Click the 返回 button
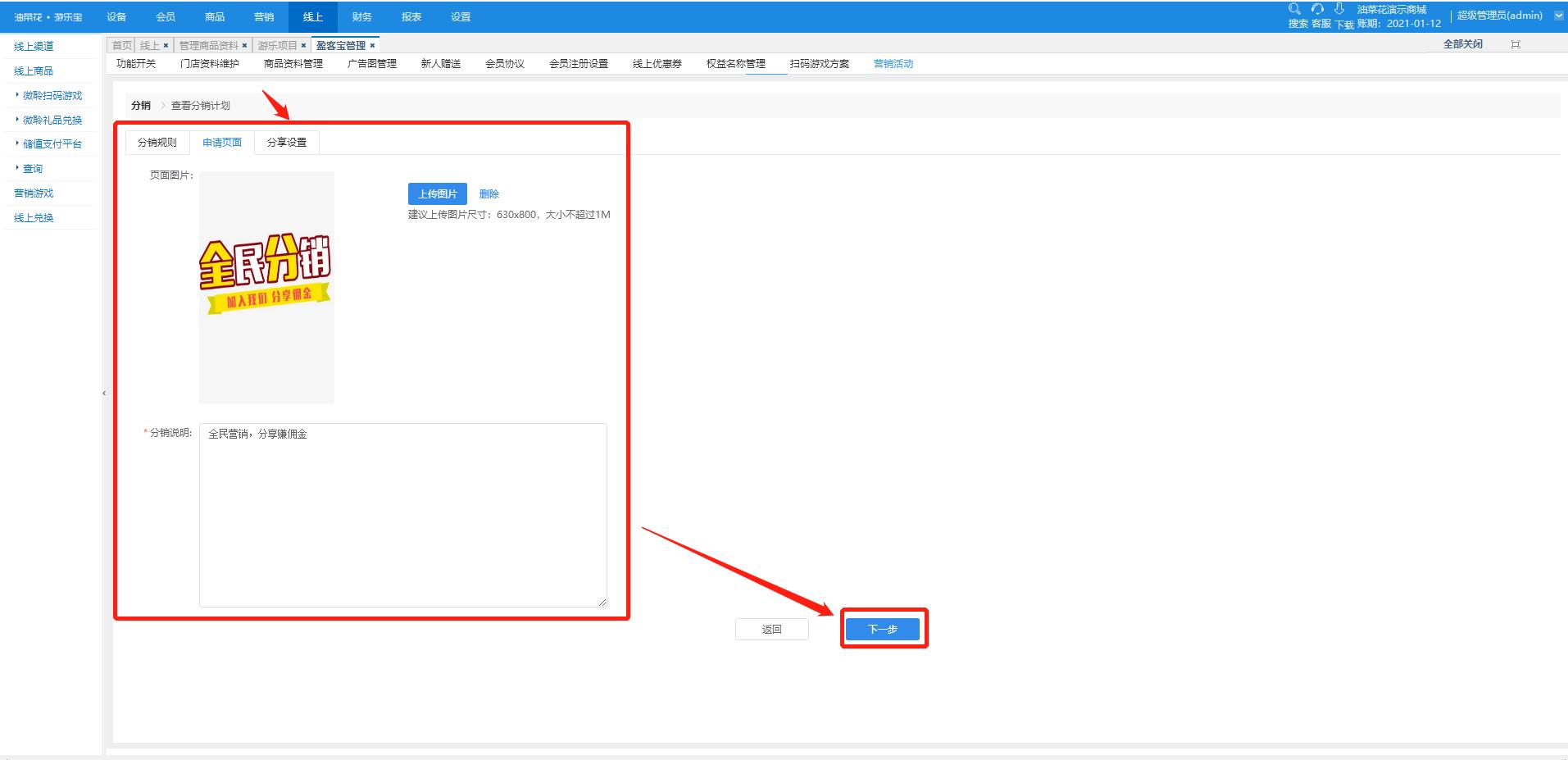Screen dimensions: 1568x760 pos(772,630)
